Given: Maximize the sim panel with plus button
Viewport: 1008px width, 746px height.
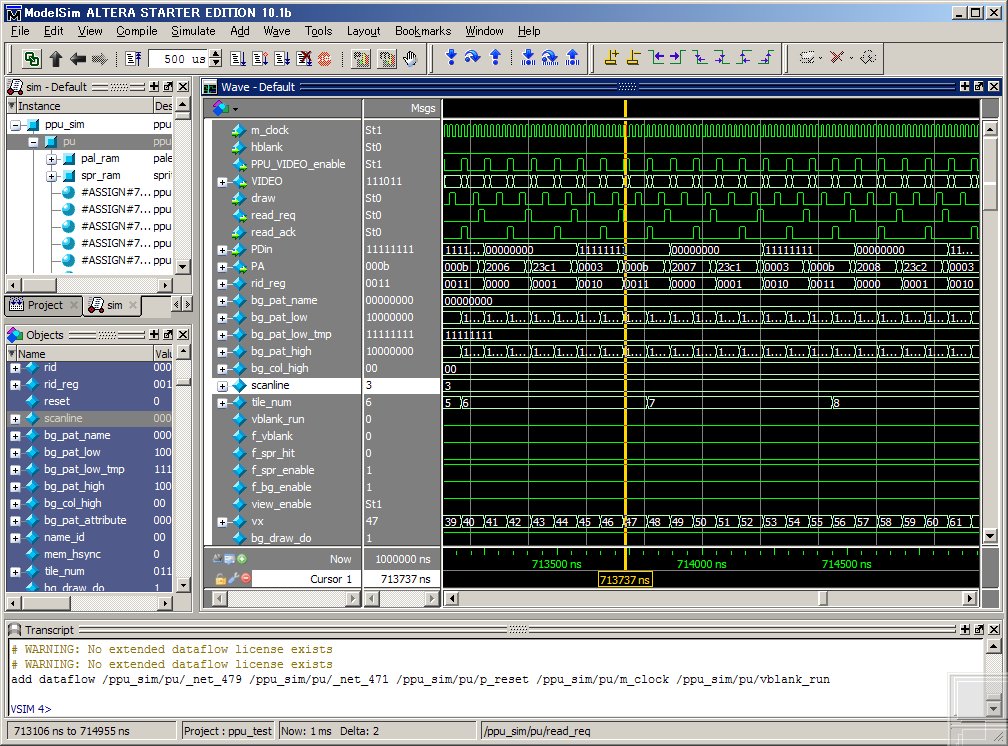Looking at the screenshot, I should tap(154, 86).
